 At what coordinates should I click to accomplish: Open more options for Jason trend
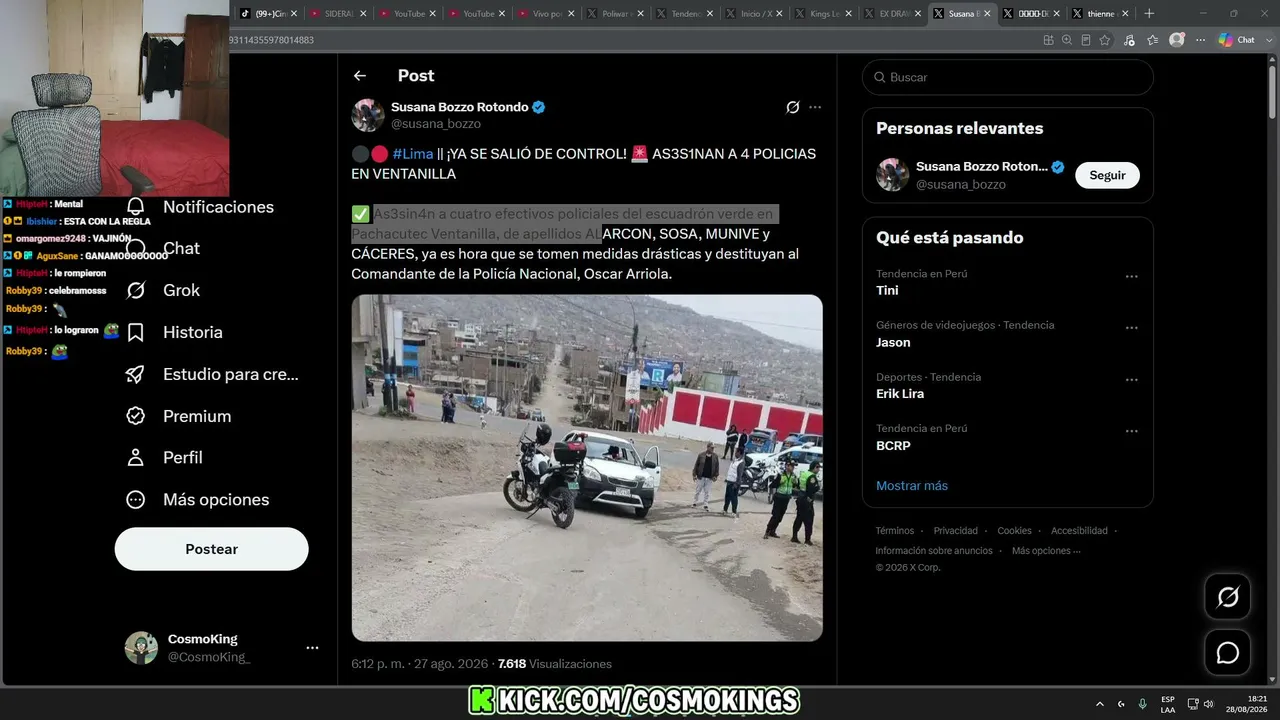point(1131,328)
